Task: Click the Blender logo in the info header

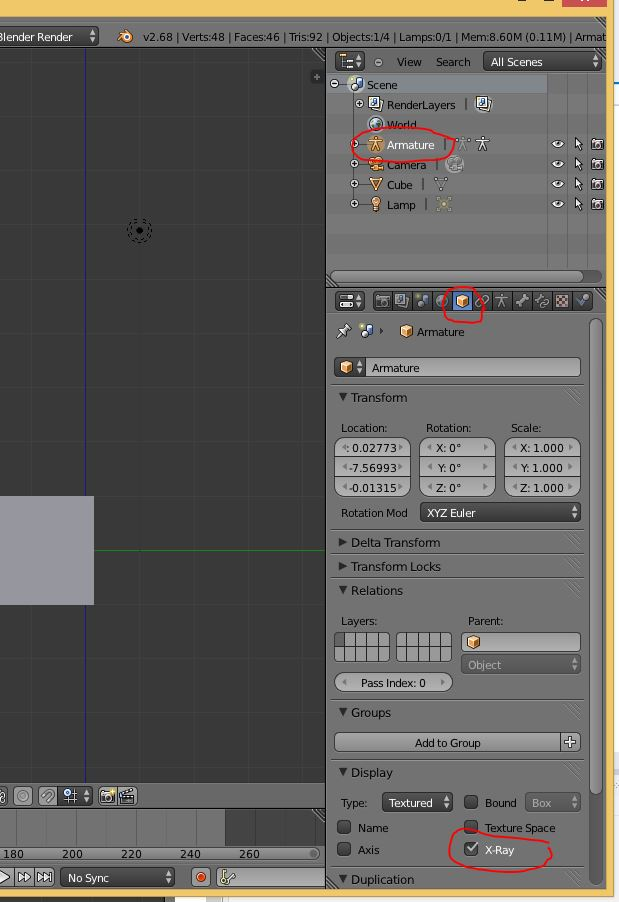Action: point(125,37)
